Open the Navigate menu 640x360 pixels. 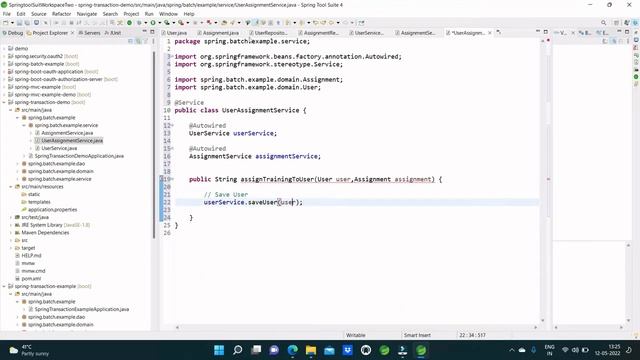click(x=87, y=14)
